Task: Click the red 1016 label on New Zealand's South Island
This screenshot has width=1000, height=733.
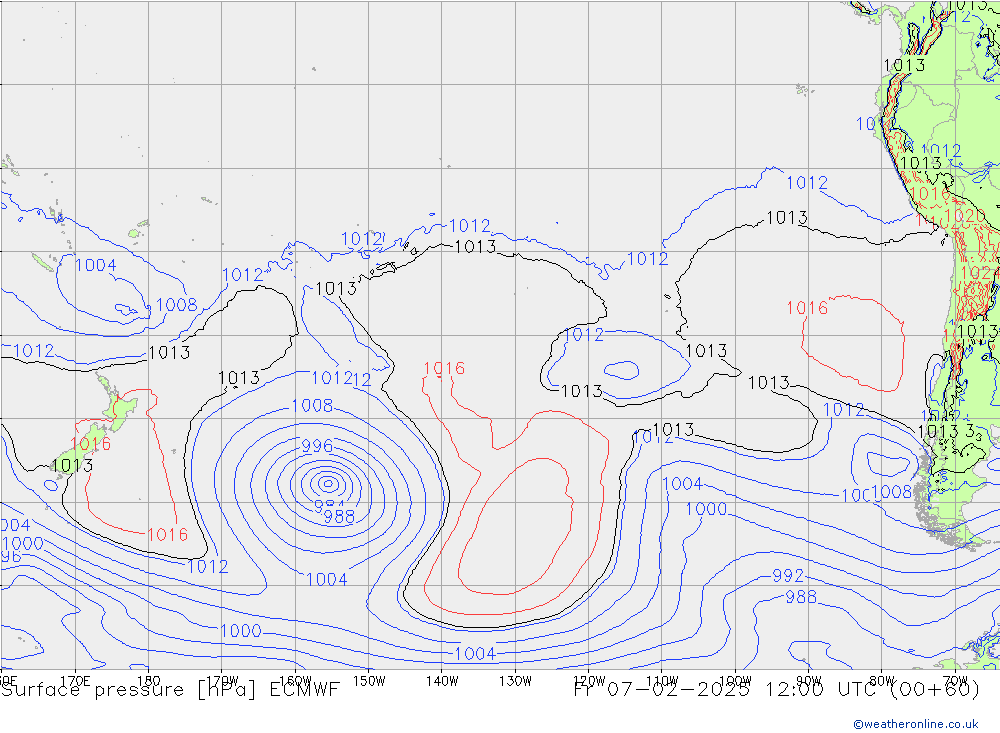Action: pyautogui.click(x=90, y=443)
